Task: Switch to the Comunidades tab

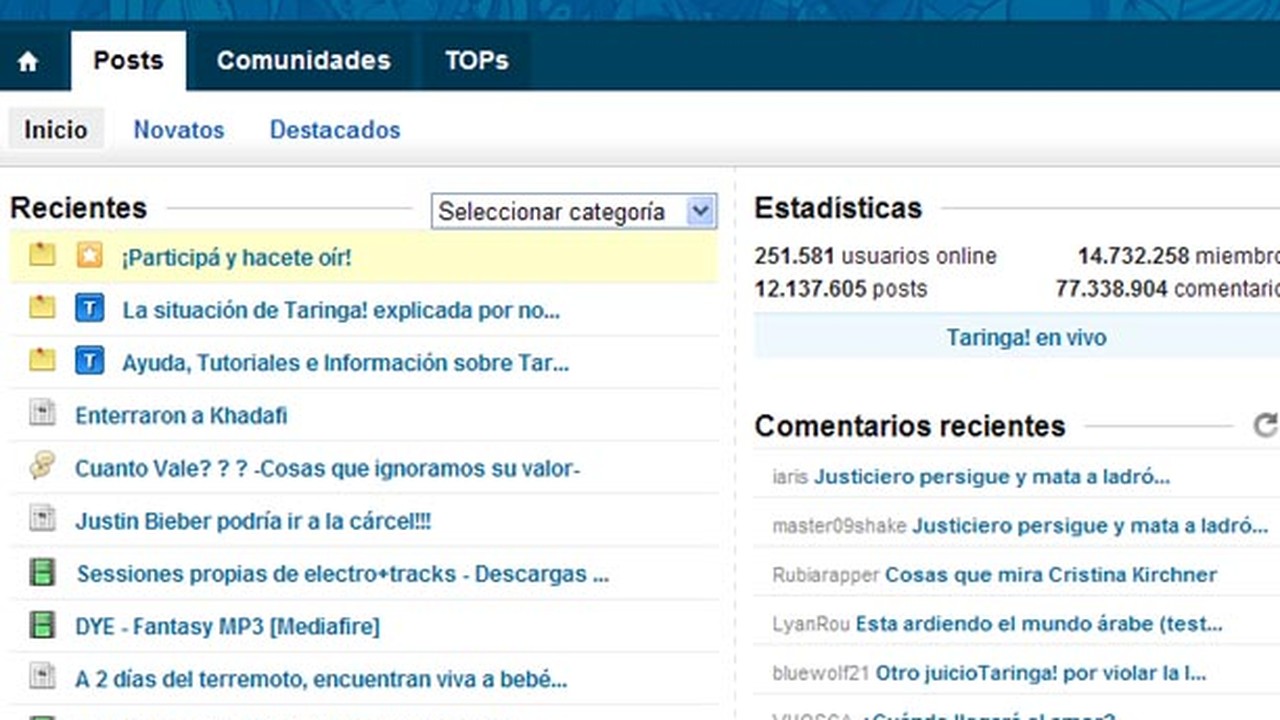Action: point(304,60)
